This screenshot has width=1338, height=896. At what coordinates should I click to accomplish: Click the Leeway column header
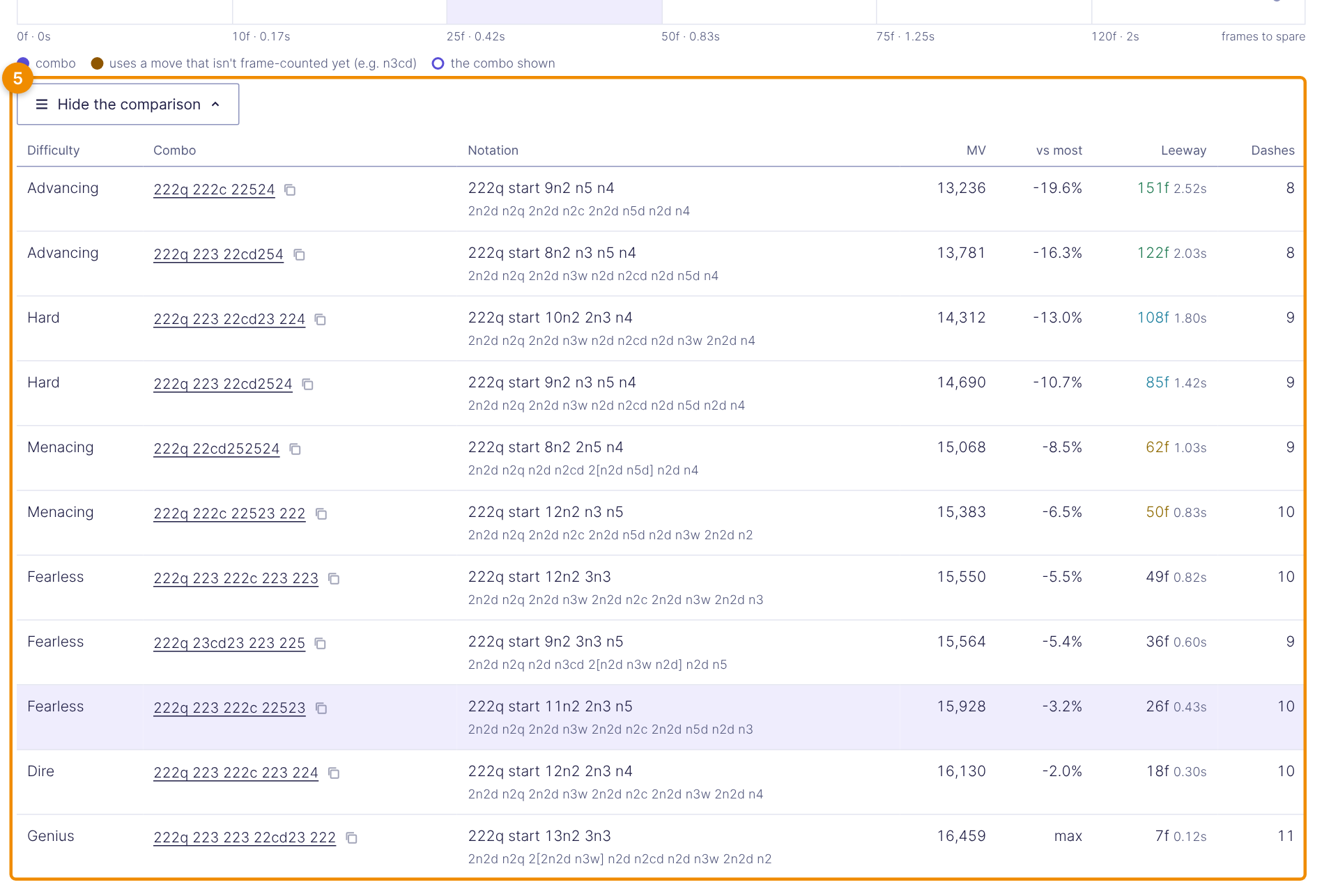click(1183, 150)
